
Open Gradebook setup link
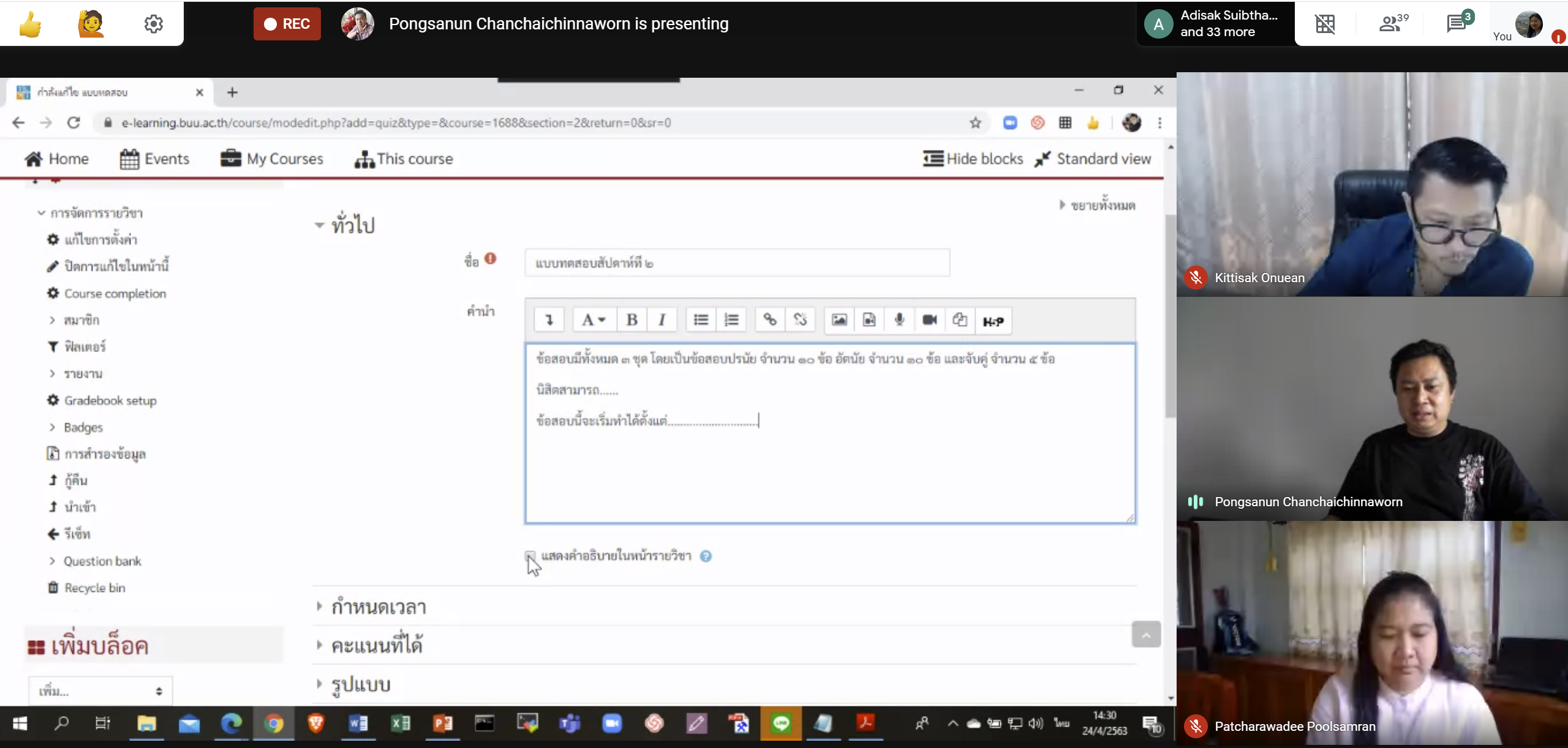click(x=110, y=400)
